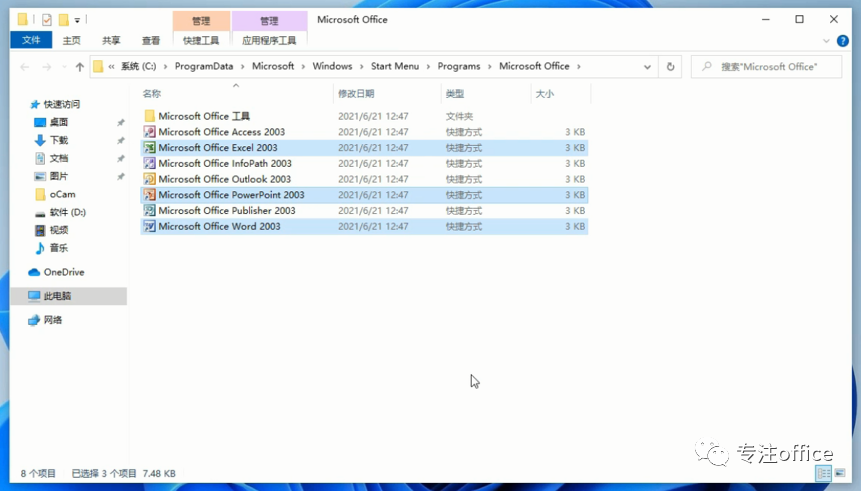
Task: Select the Publisher 2003 shortcut icon
Action: 149,210
